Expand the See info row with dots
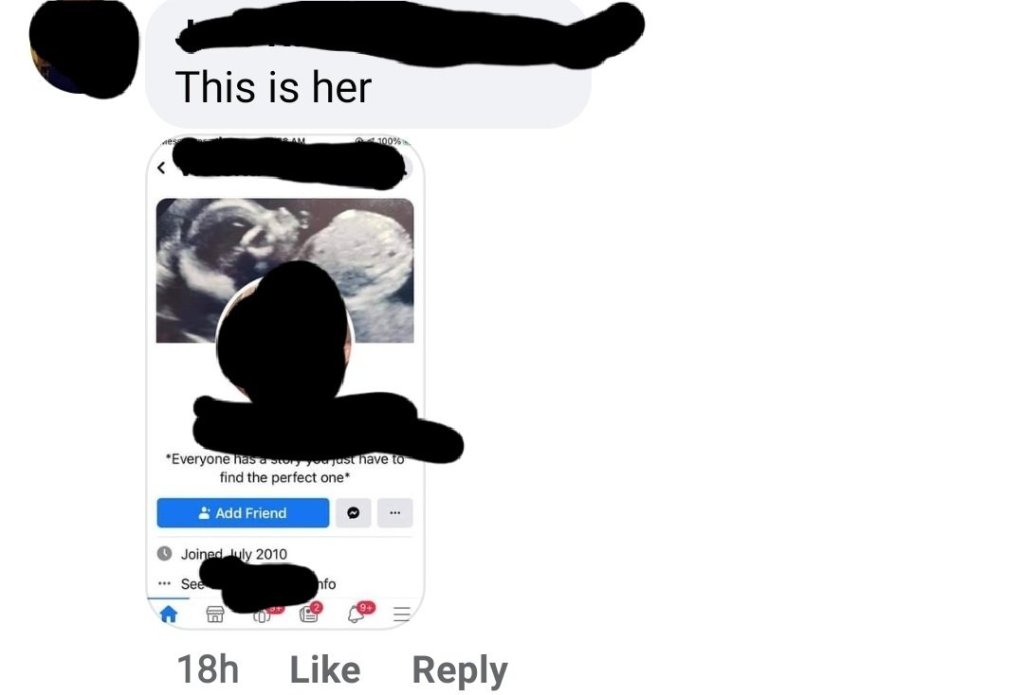The height and width of the screenshot is (695, 1024). point(246,583)
